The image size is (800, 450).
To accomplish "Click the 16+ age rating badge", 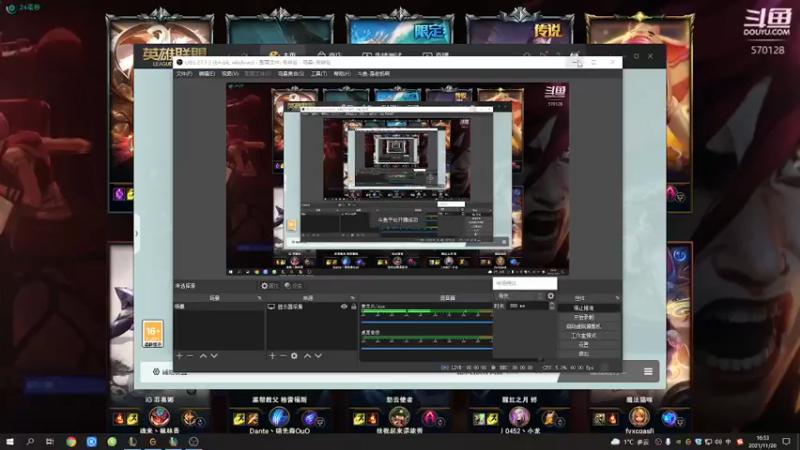I will pos(153,334).
